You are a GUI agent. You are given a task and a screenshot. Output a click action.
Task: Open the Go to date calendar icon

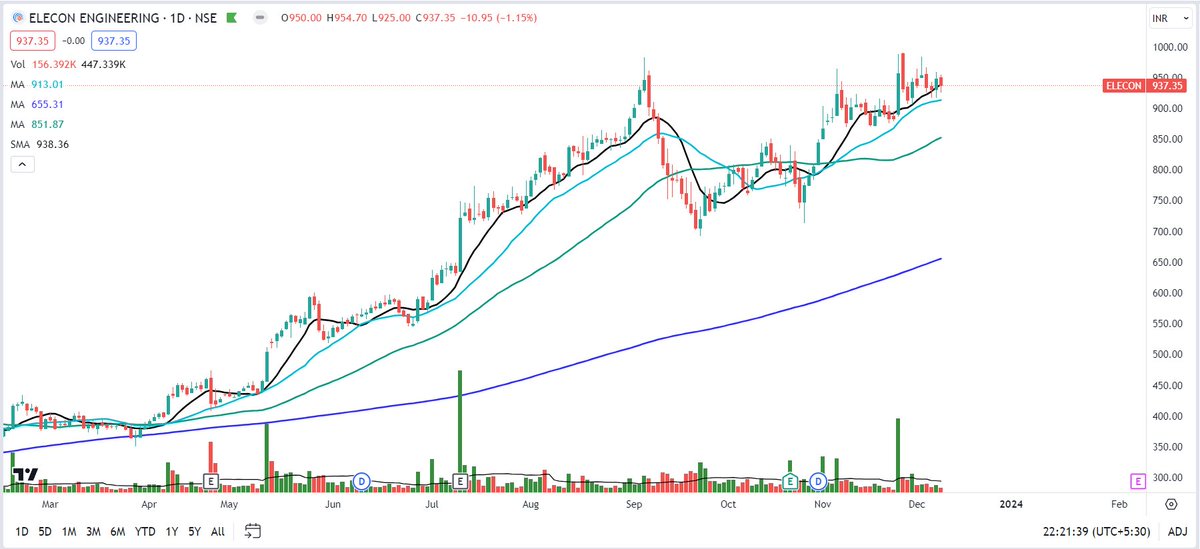click(x=253, y=531)
